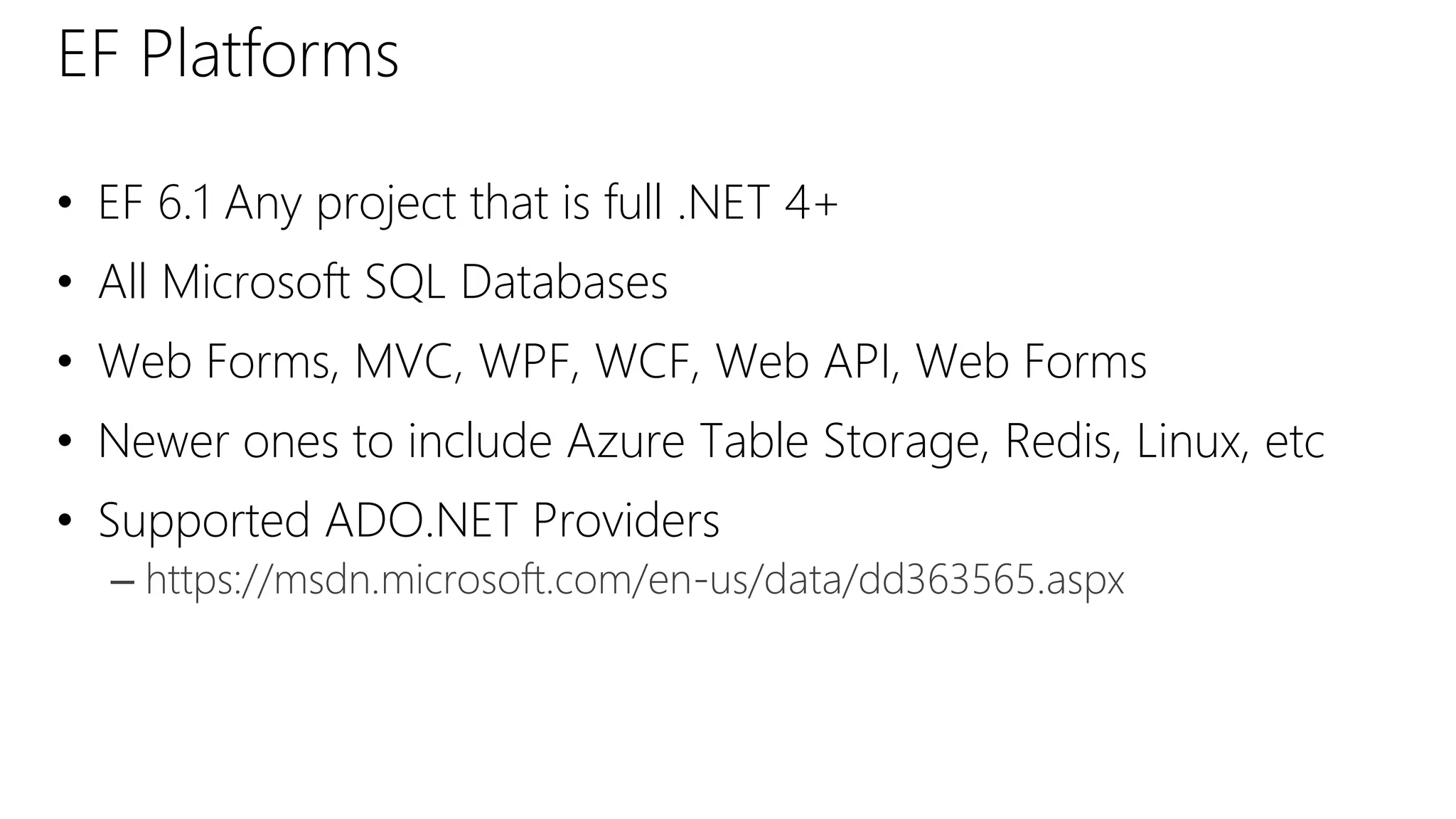Image resolution: width=1456 pixels, height=819 pixels.
Task: Select the "EF 6.1 Any project" bullet text
Action: (x=284, y=203)
